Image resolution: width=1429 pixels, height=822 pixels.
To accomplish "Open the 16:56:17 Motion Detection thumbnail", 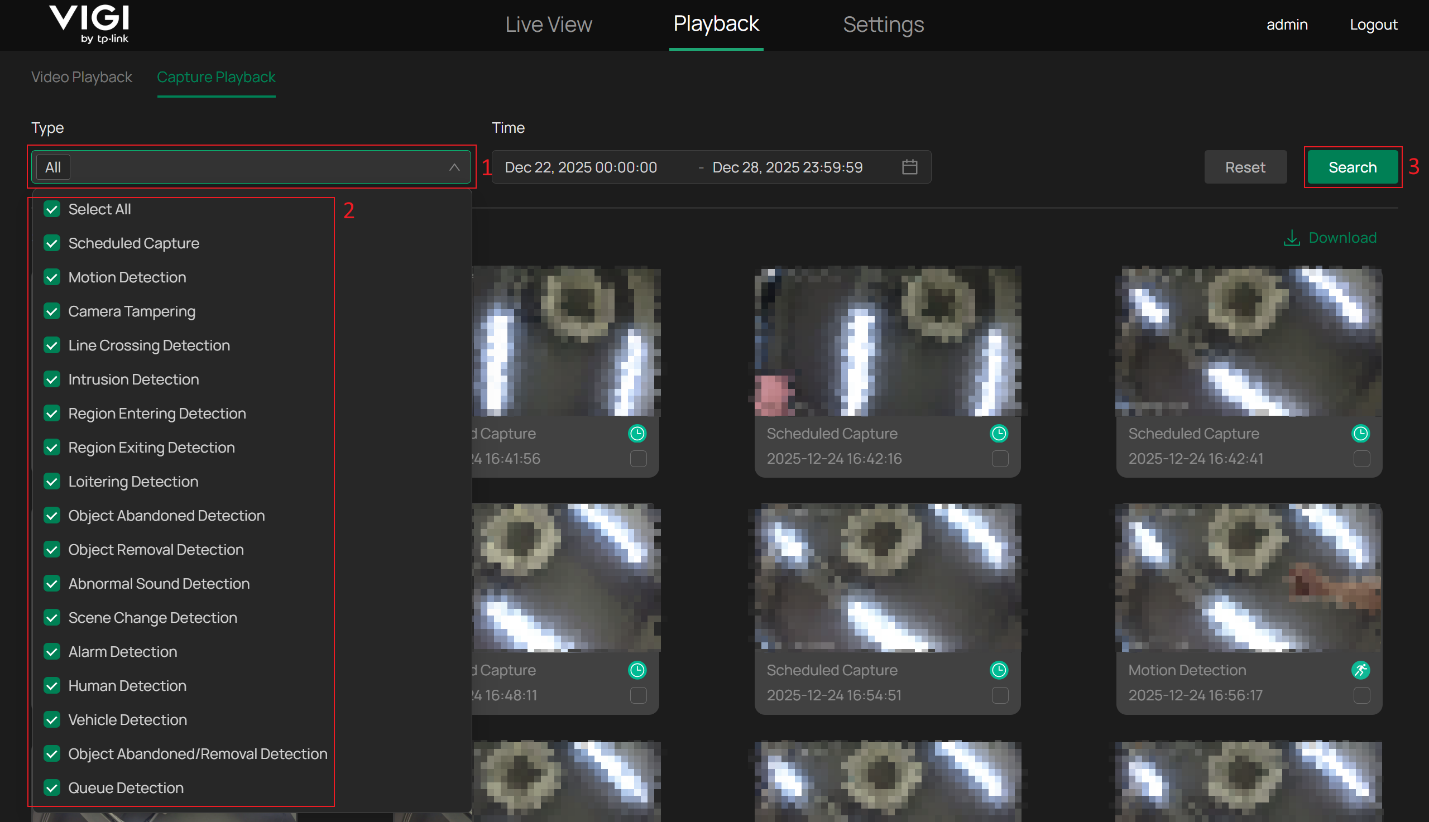I will point(1249,577).
